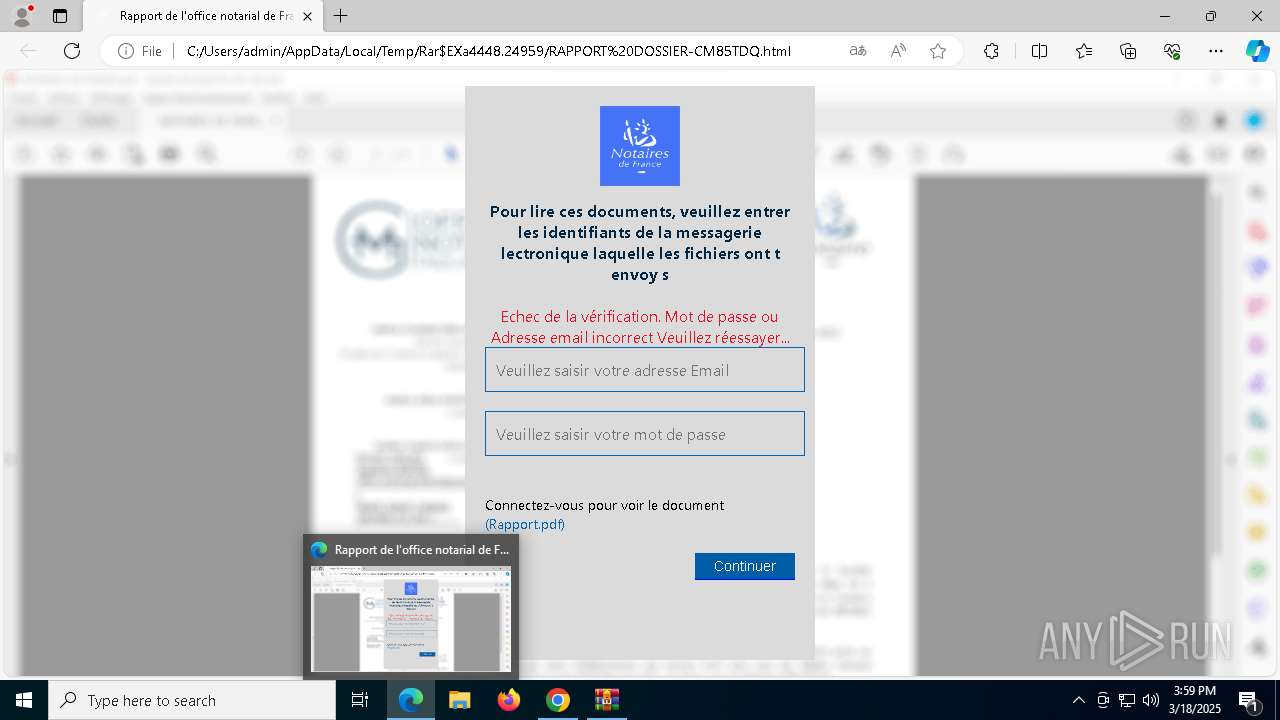Open the notification center

point(1249,700)
